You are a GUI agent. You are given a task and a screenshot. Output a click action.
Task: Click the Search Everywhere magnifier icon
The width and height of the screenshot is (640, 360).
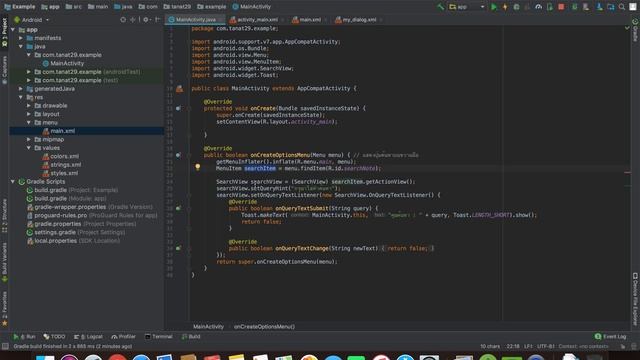tap(622, 7)
